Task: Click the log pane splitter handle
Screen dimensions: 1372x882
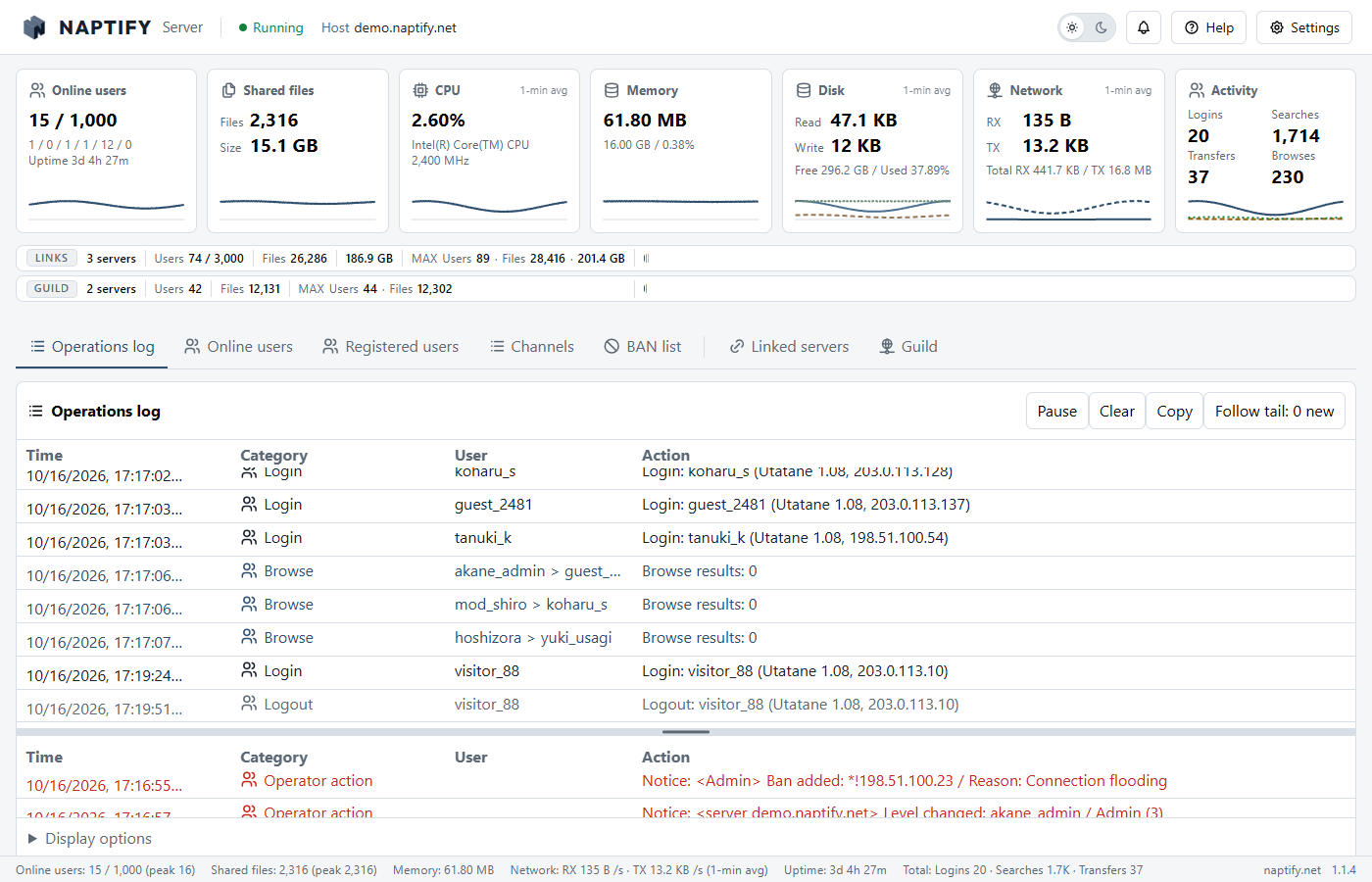Action: (x=686, y=732)
